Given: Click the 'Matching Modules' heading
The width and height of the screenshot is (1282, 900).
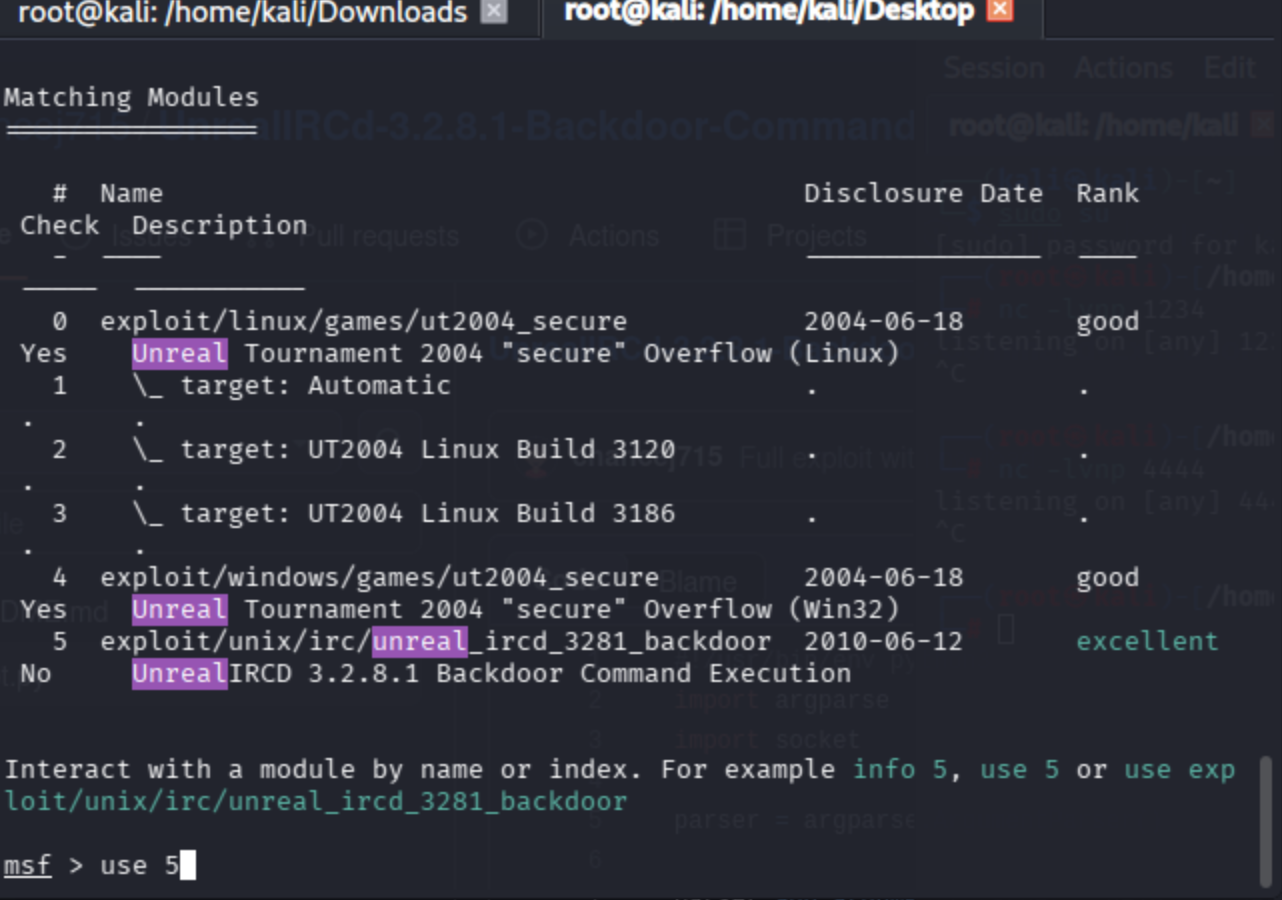Looking at the screenshot, I should (131, 98).
